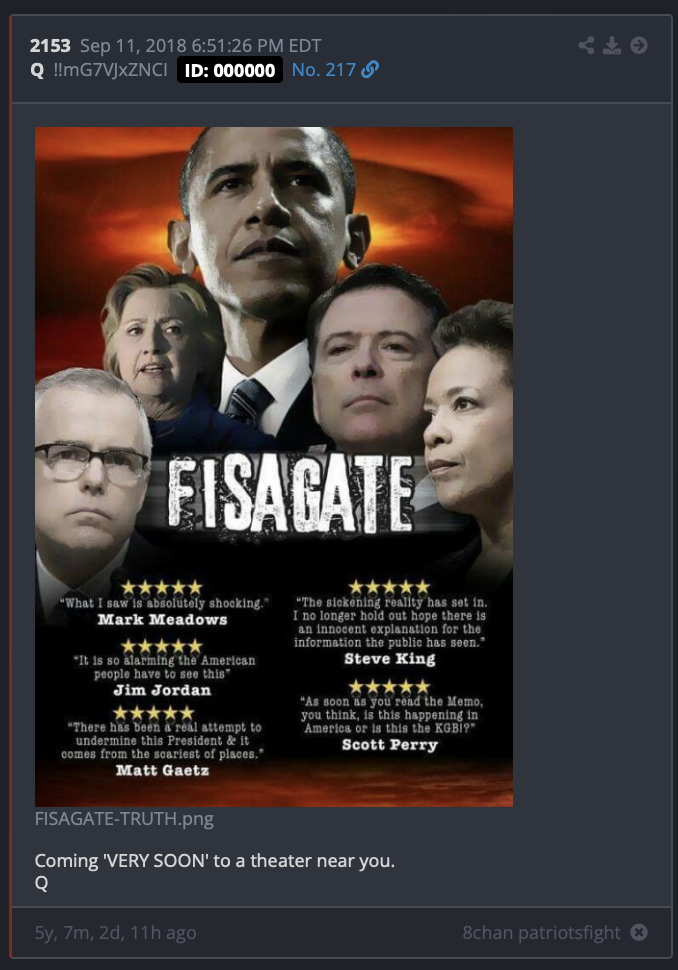The width and height of the screenshot is (678, 970).
Task: Click the Sep 11, 2018 timestamp
Action: [x=200, y=46]
